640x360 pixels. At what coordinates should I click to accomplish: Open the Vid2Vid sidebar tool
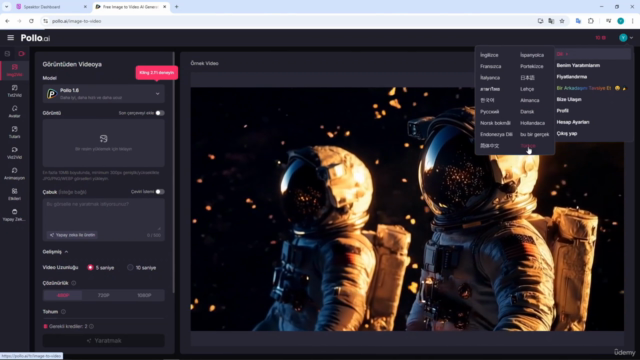[x=14, y=153]
